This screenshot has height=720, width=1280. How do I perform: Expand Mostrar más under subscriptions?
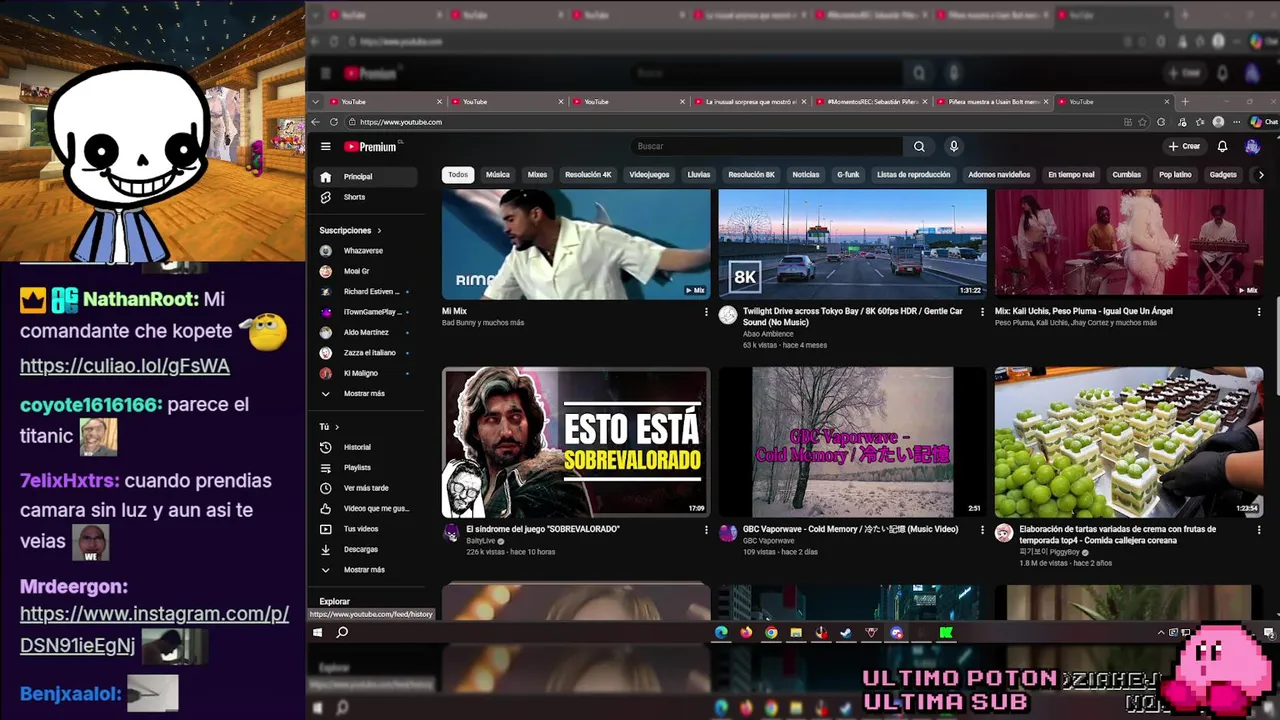364,393
